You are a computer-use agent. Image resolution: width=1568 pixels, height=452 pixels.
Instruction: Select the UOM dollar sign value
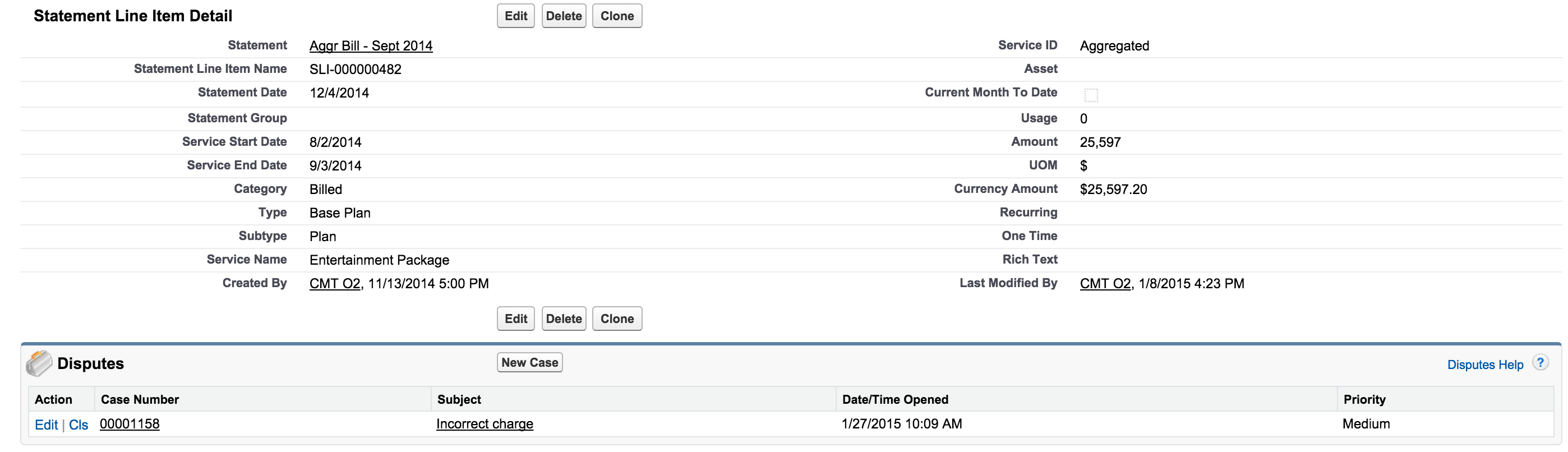point(1083,166)
